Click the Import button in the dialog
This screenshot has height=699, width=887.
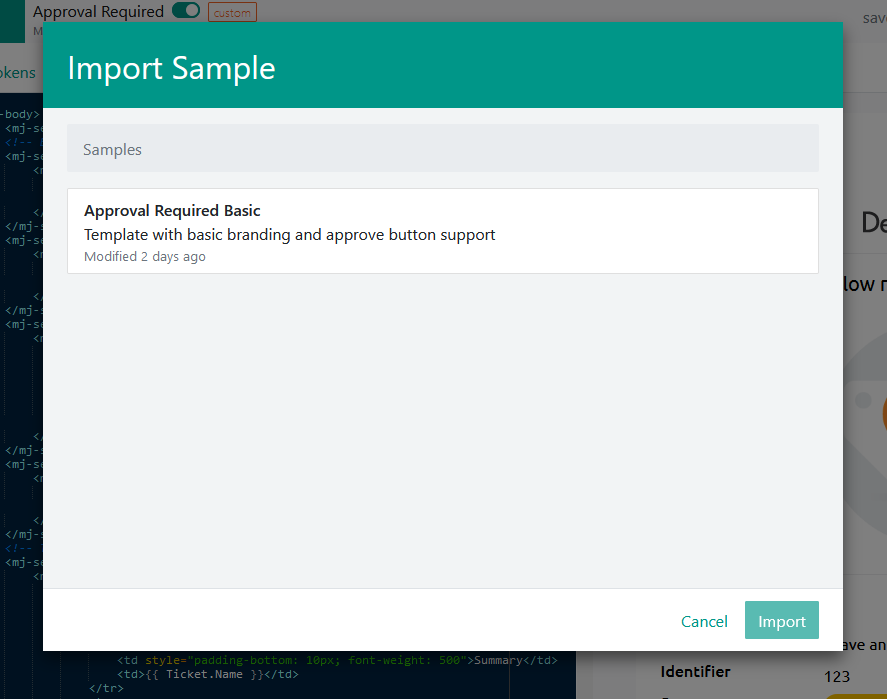[x=781, y=620]
